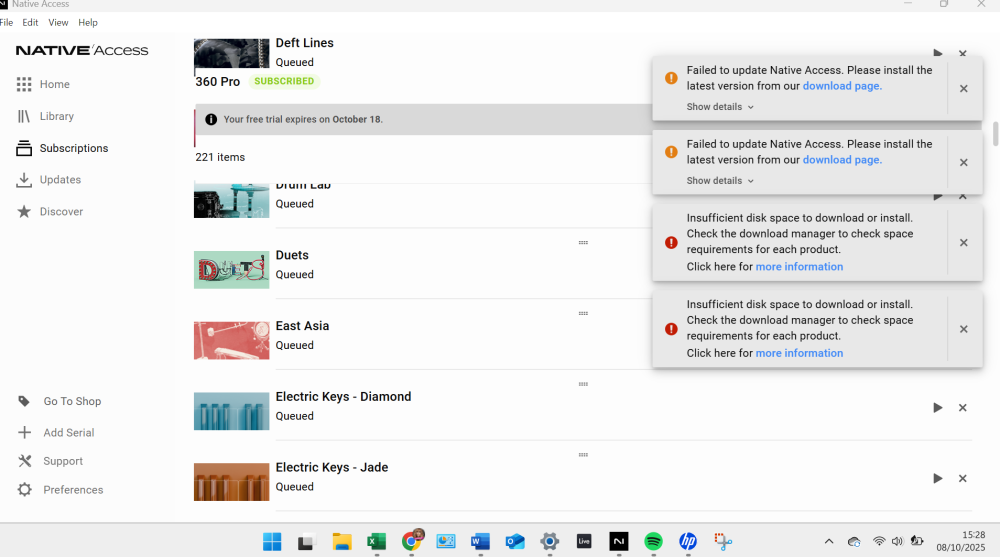Image resolution: width=1000 pixels, height=557 pixels.
Task: Open Windows Start menu
Action: [x=272, y=542]
